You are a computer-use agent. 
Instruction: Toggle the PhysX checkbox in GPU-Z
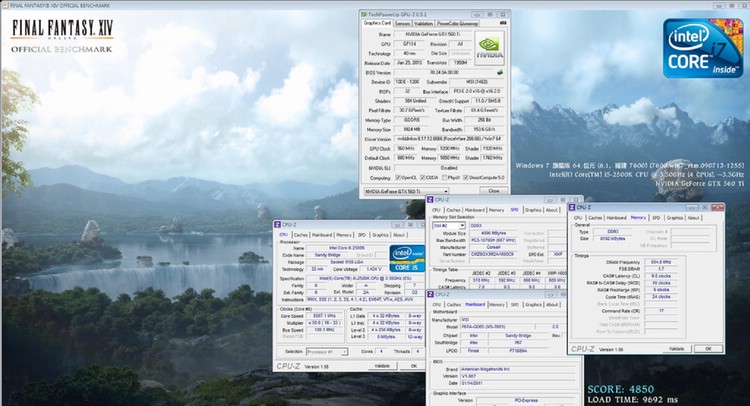[x=445, y=177]
